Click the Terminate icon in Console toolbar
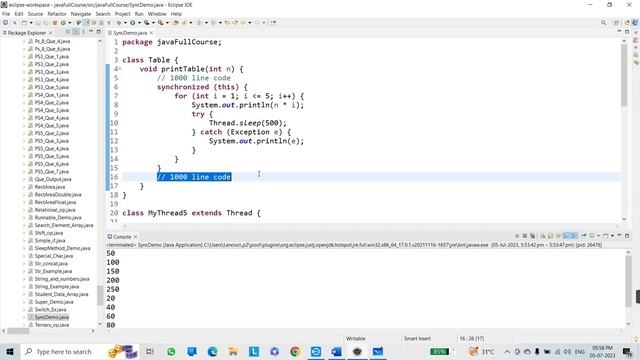The image size is (640, 360). pyautogui.click(x=517, y=236)
